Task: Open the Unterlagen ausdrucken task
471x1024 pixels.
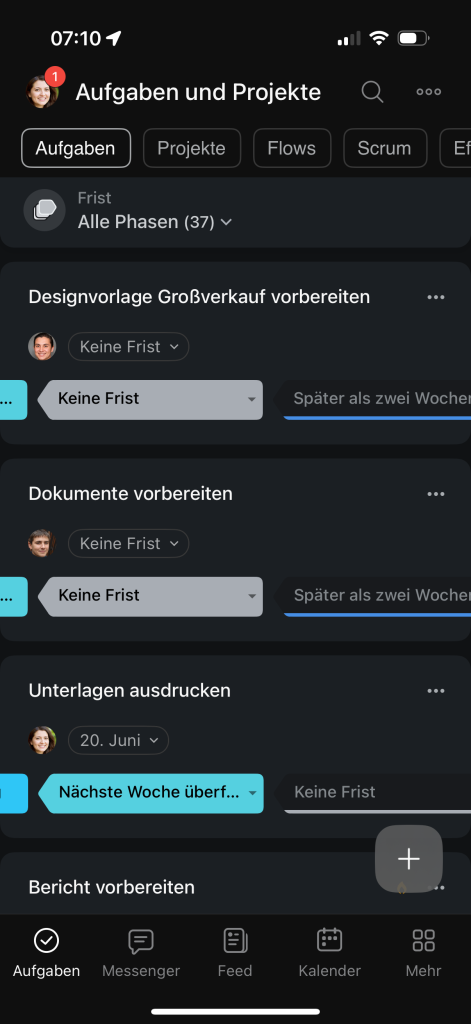Action: click(x=129, y=691)
